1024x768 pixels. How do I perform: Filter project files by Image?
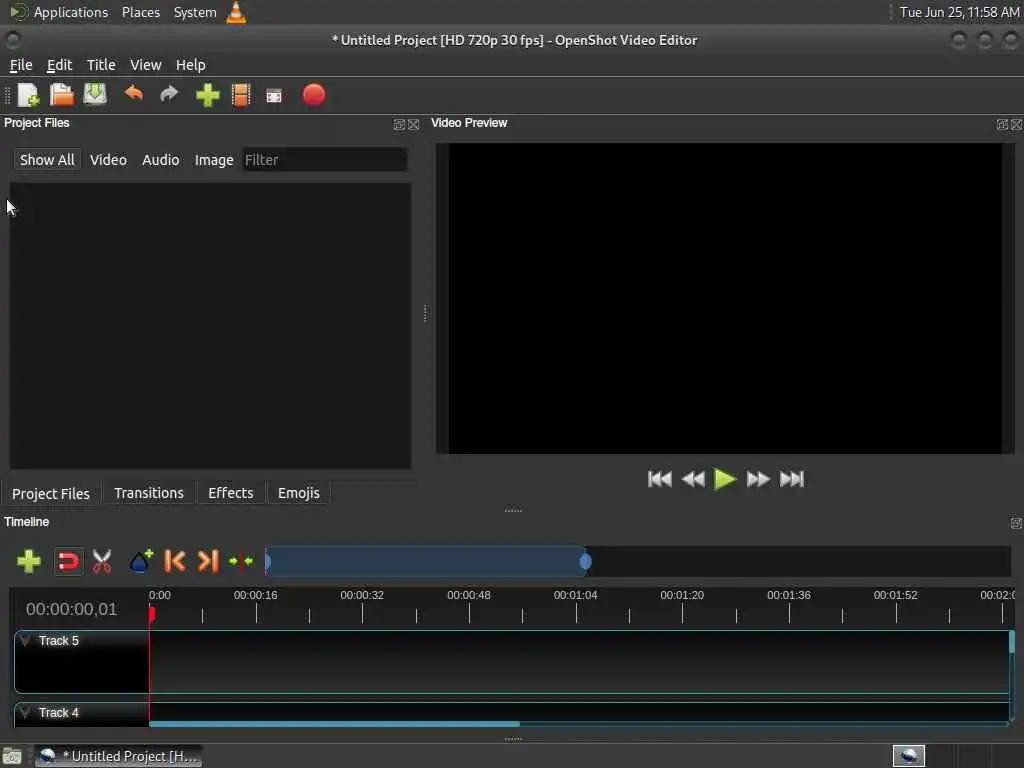(x=214, y=160)
